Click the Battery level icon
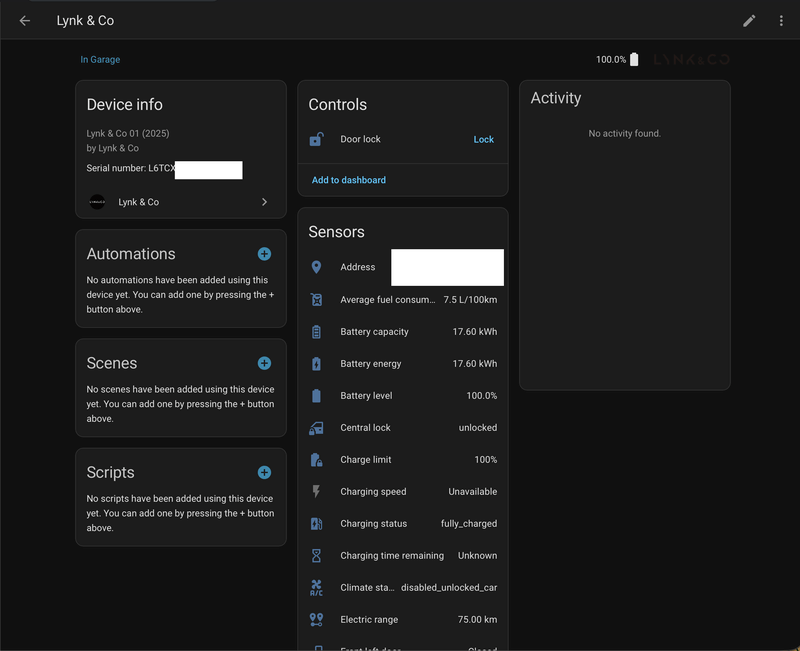Image resolution: width=800 pixels, height=651 pixels. [316, 395]
